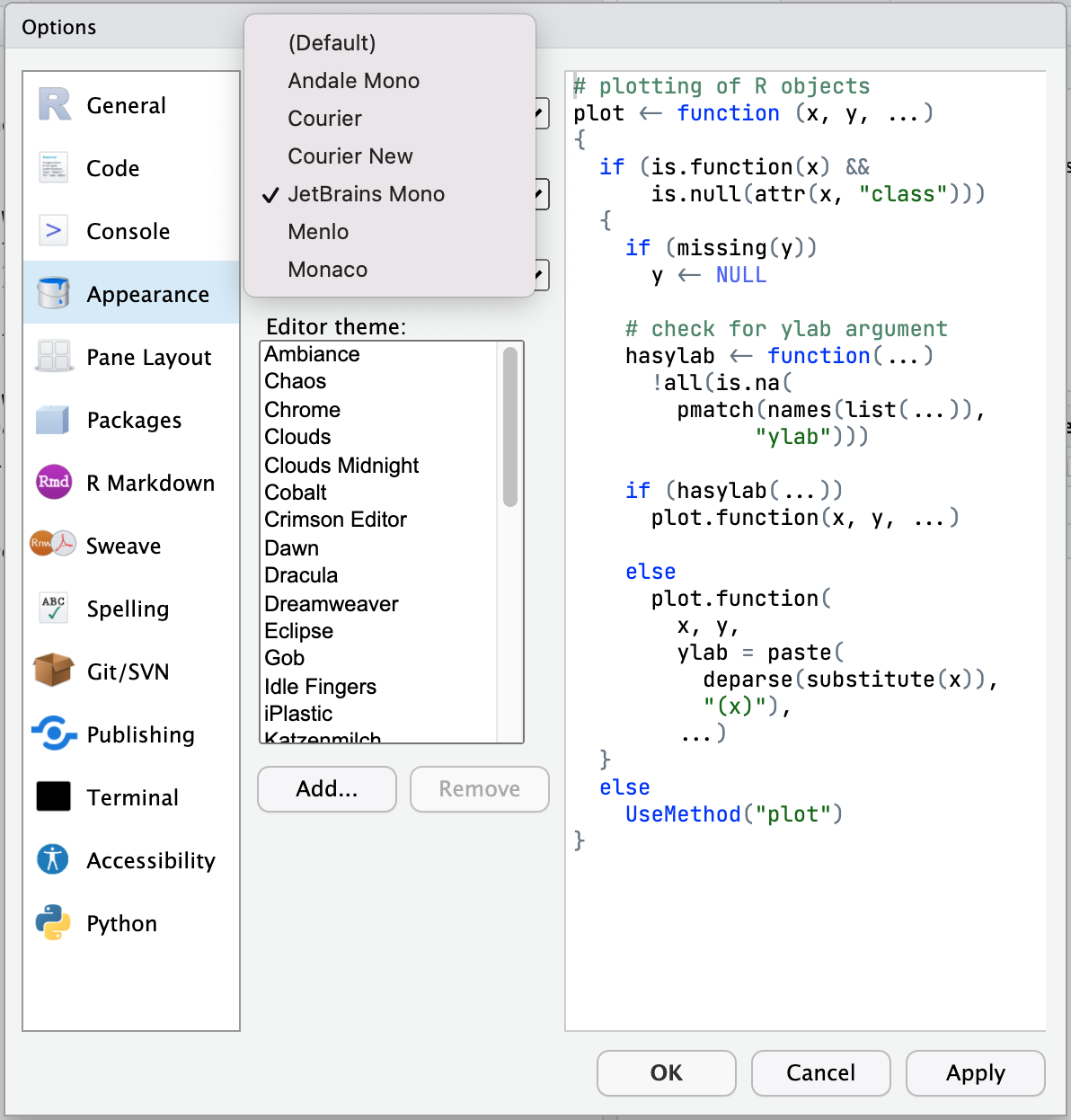This screenshot has width=1071, height=1120.
Task: Open Terminal settings via black terminal icon
Action: point(53,797)
